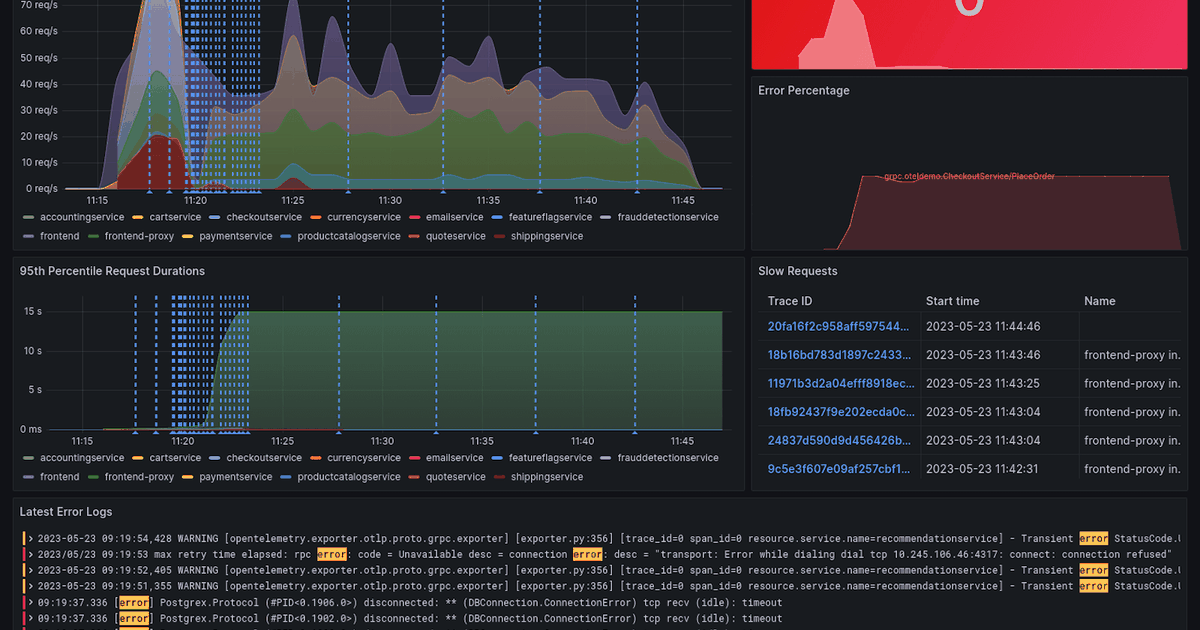
Task: Click the frontend label in durations legend
Action: tap(60, 477)
